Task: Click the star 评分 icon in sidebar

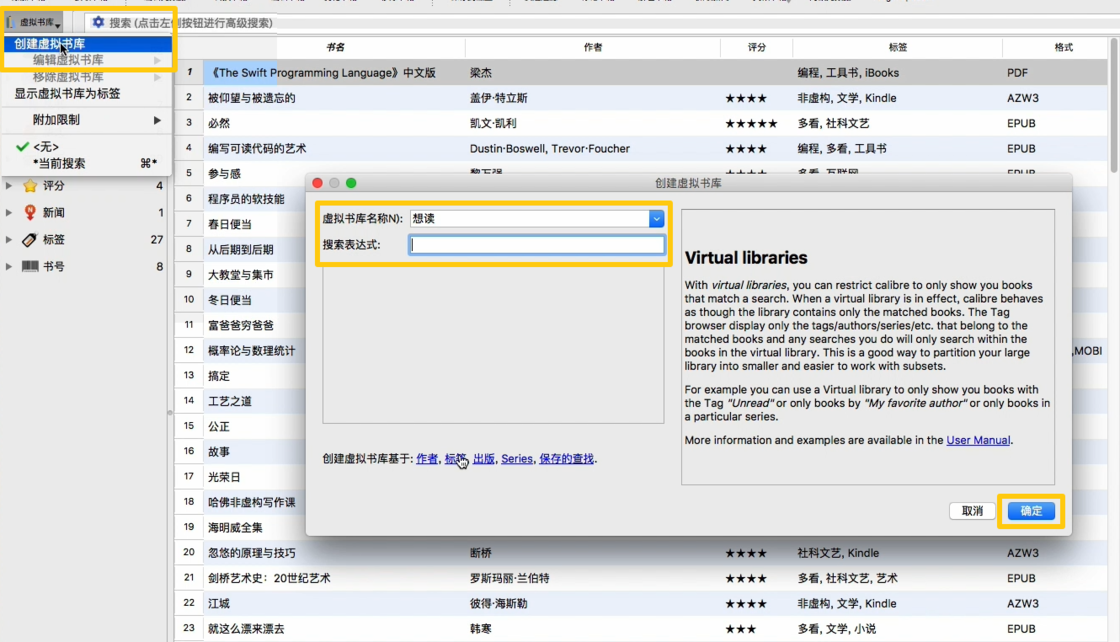Action: tap(30, 186)
